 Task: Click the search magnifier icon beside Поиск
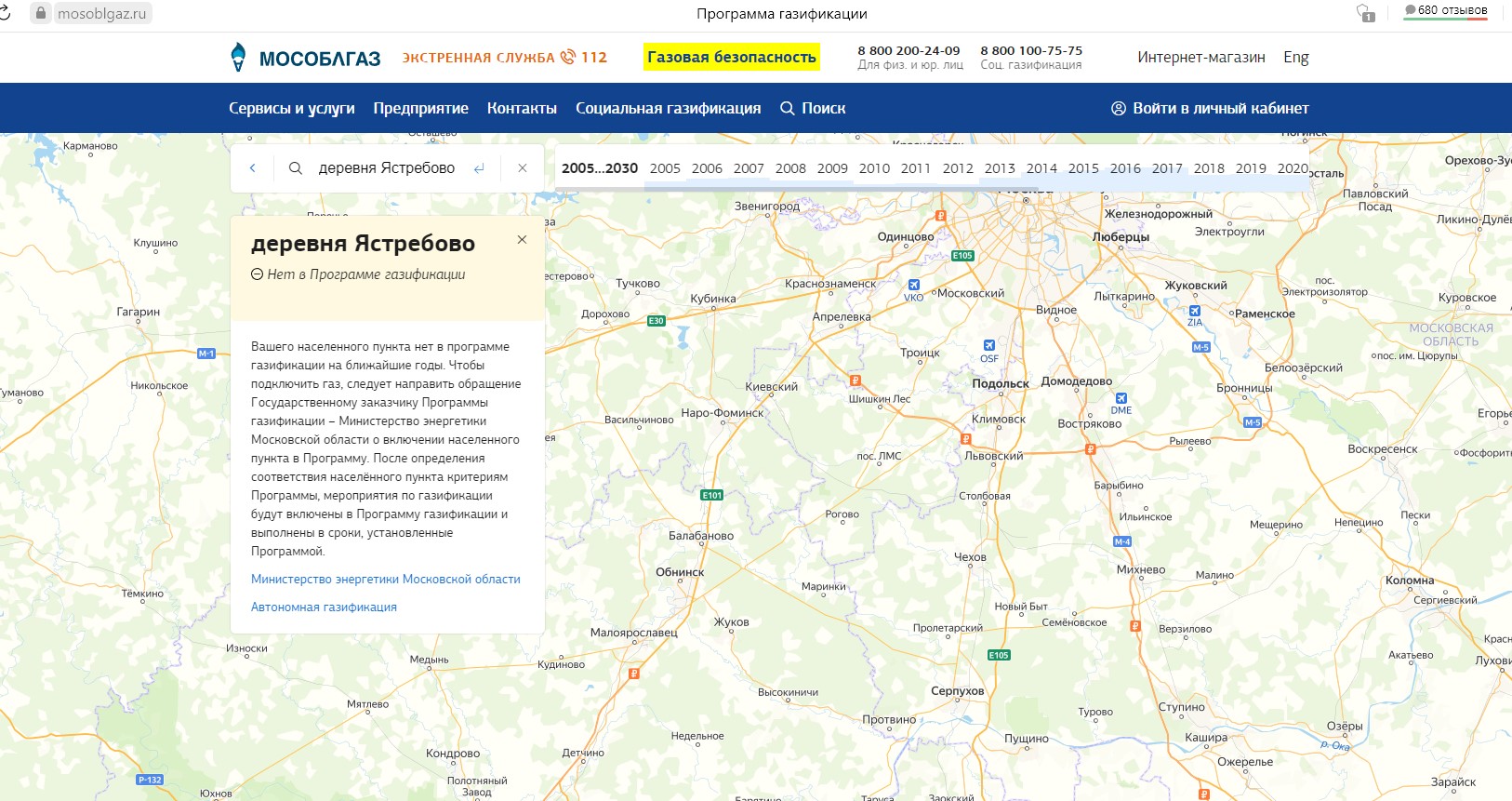pyautogui.click(x=787, y=108)
